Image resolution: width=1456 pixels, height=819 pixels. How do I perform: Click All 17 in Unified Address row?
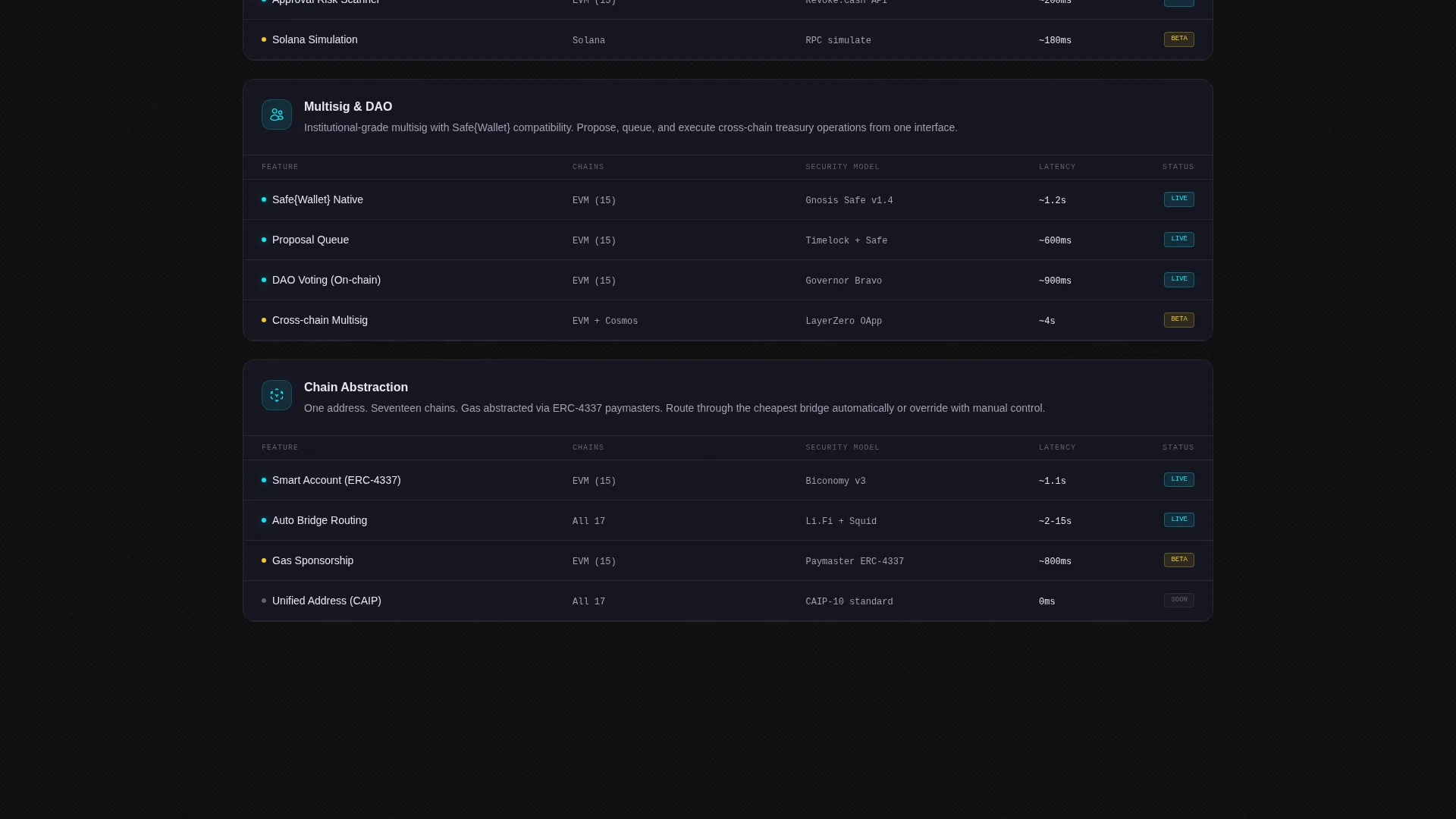(588, 602)
